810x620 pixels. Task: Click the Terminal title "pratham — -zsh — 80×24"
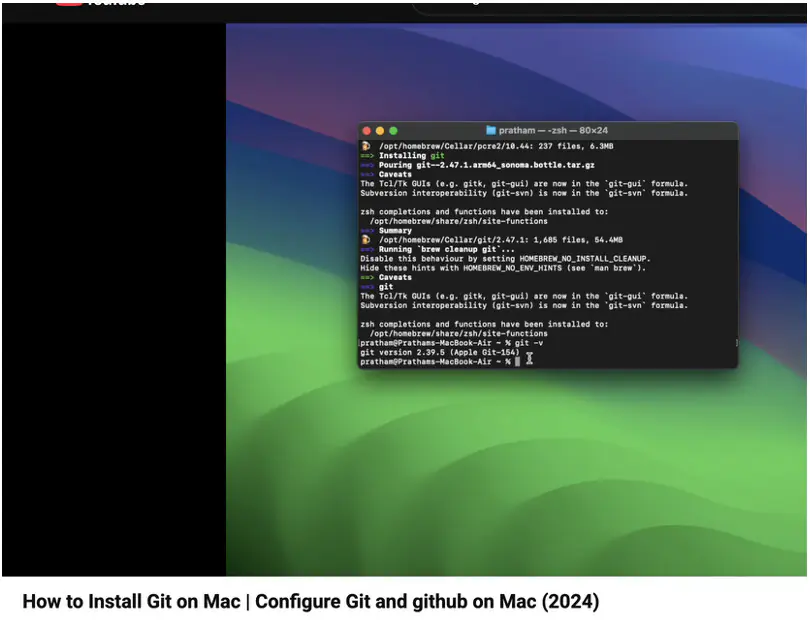(x=553, y=130)
